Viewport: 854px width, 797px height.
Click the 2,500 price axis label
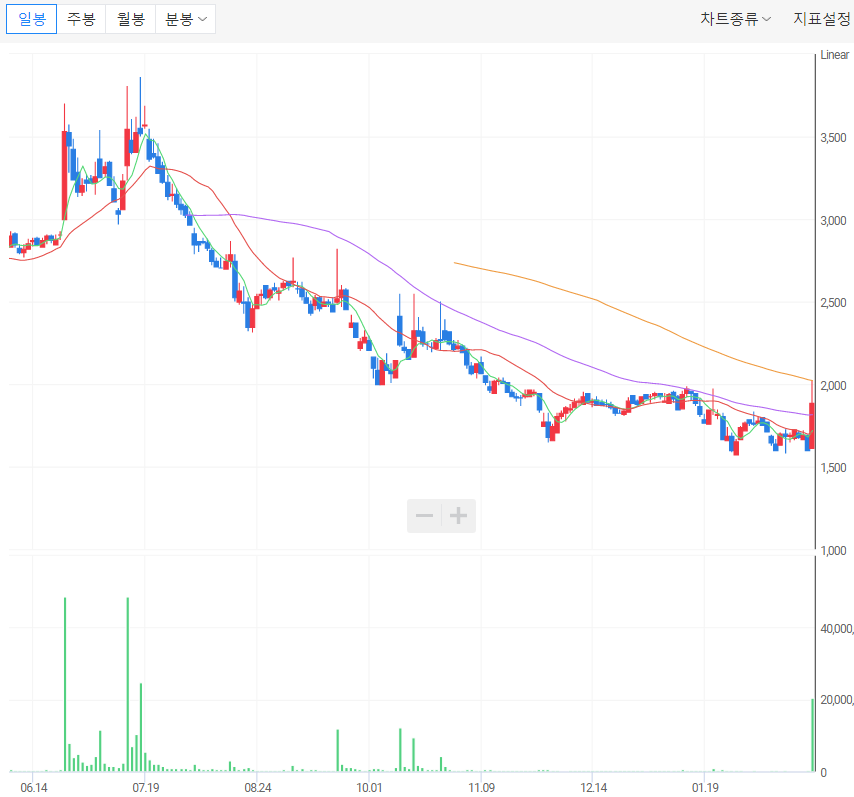833,303
